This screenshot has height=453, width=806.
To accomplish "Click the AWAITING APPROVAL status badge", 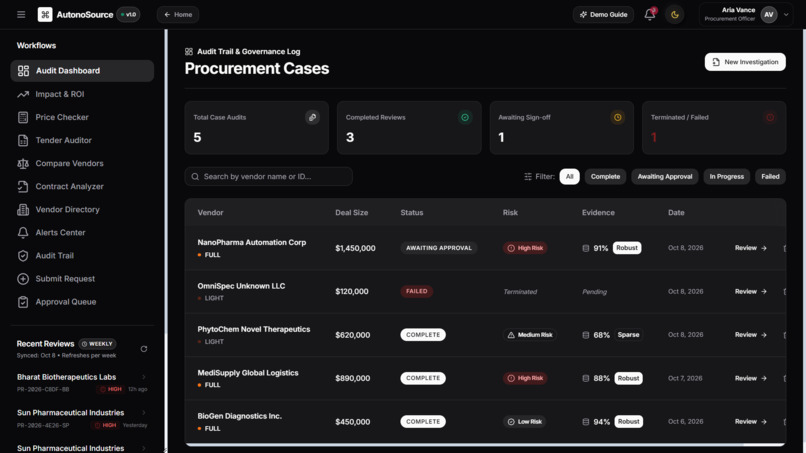I will coord(438,248).
